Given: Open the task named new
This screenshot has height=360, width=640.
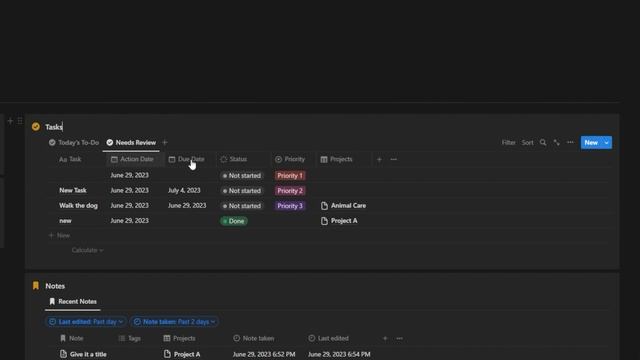Looking at the screenshot, I should pyautogui.click(x=65, y=220).
